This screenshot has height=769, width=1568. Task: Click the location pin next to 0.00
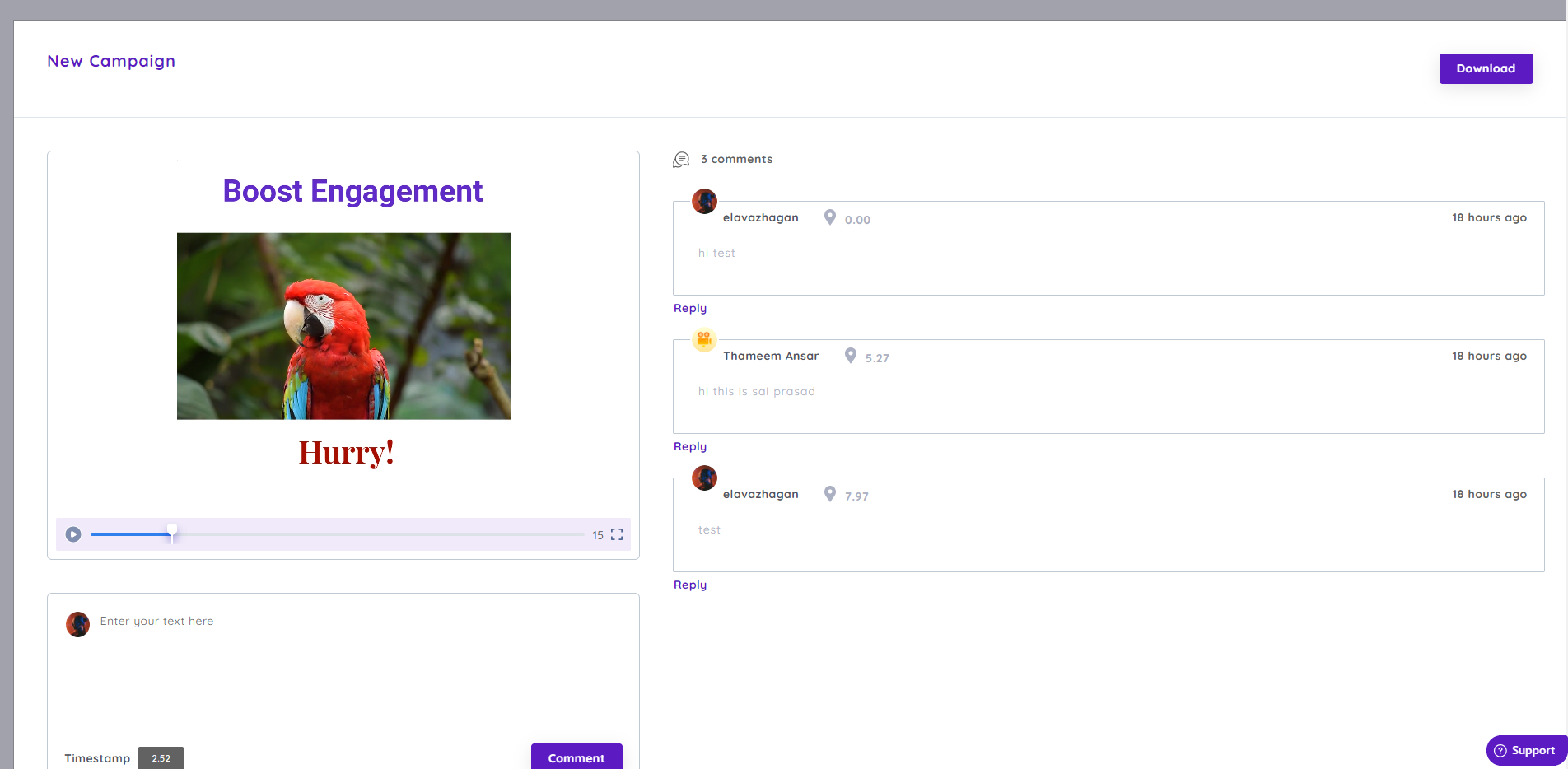830,217
